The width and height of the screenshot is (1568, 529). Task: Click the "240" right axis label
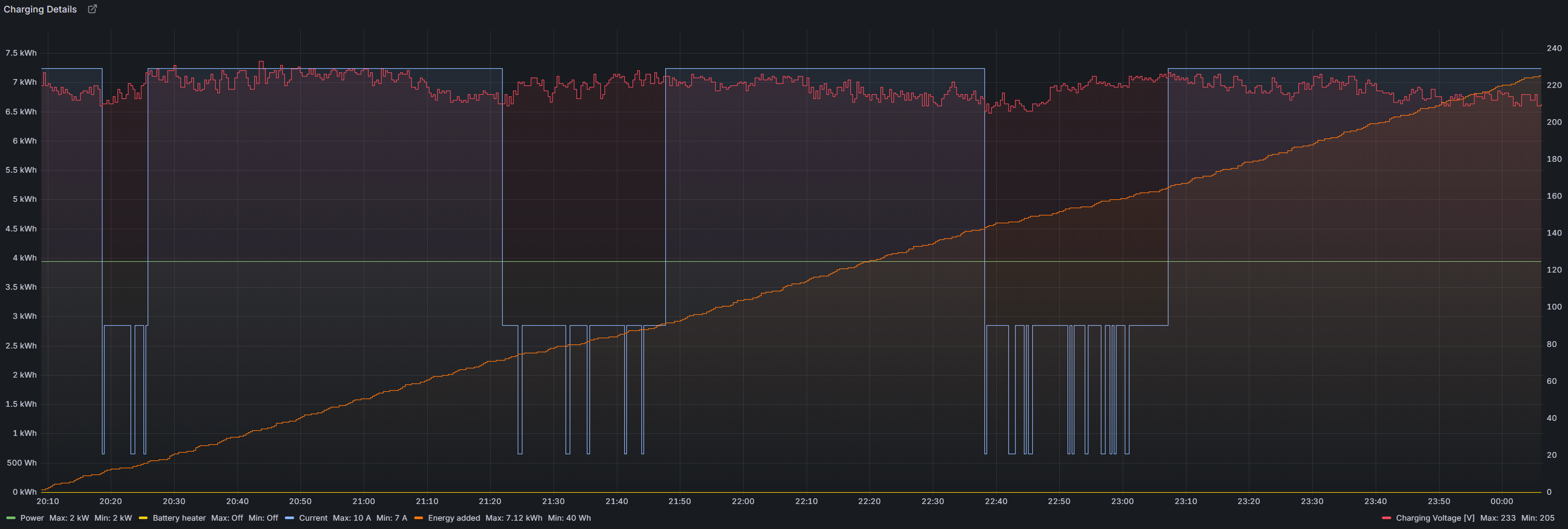coord(1554,48)
